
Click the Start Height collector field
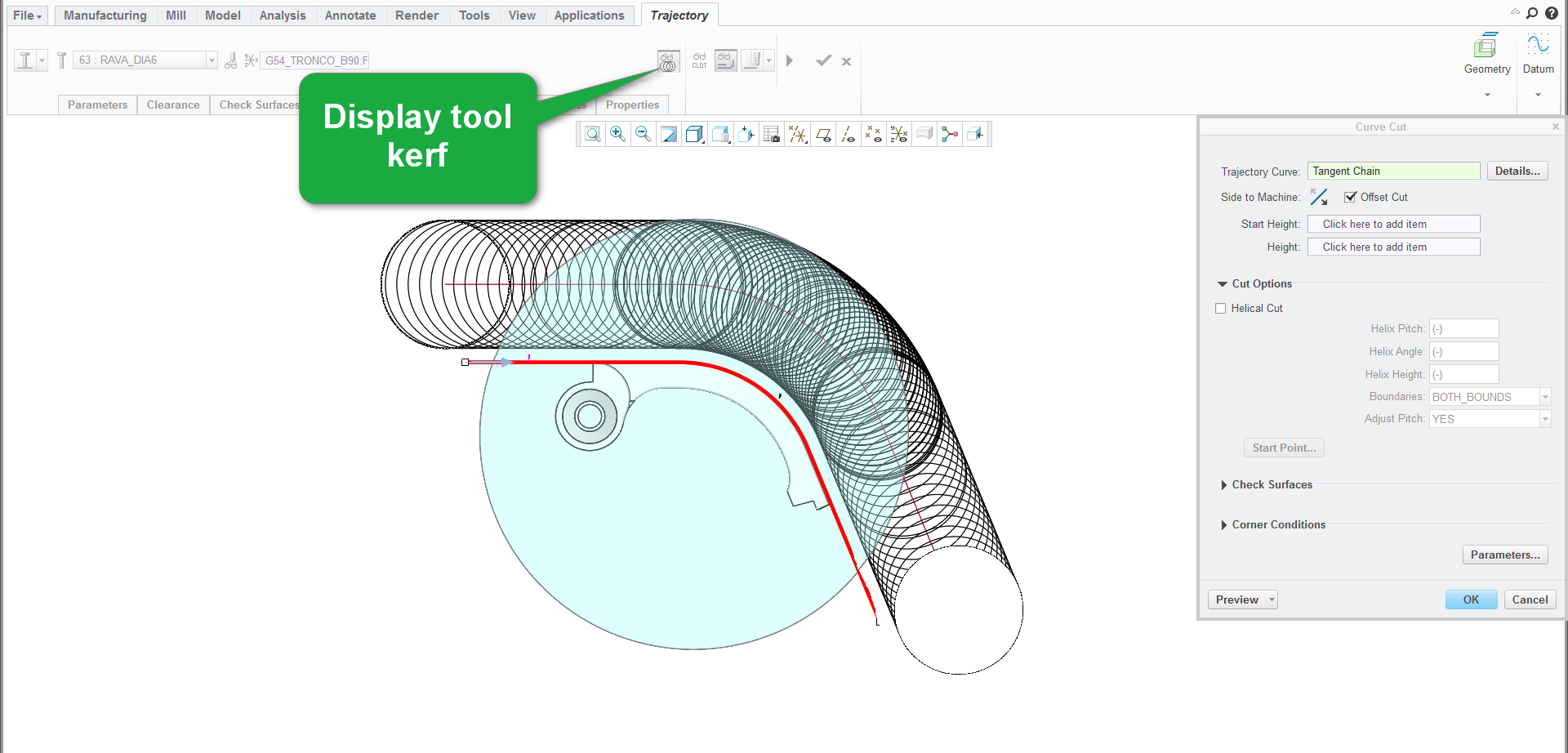coord(1393,224)
